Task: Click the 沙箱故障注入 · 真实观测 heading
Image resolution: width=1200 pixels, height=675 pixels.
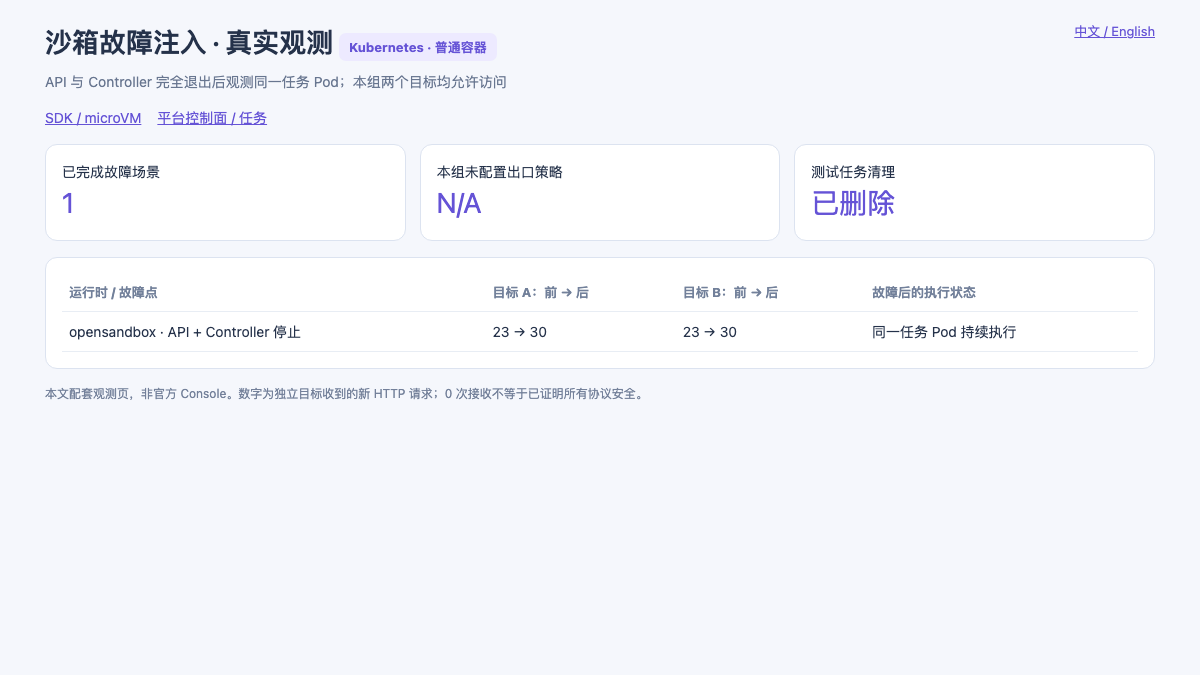Action: tap(189, 43)
